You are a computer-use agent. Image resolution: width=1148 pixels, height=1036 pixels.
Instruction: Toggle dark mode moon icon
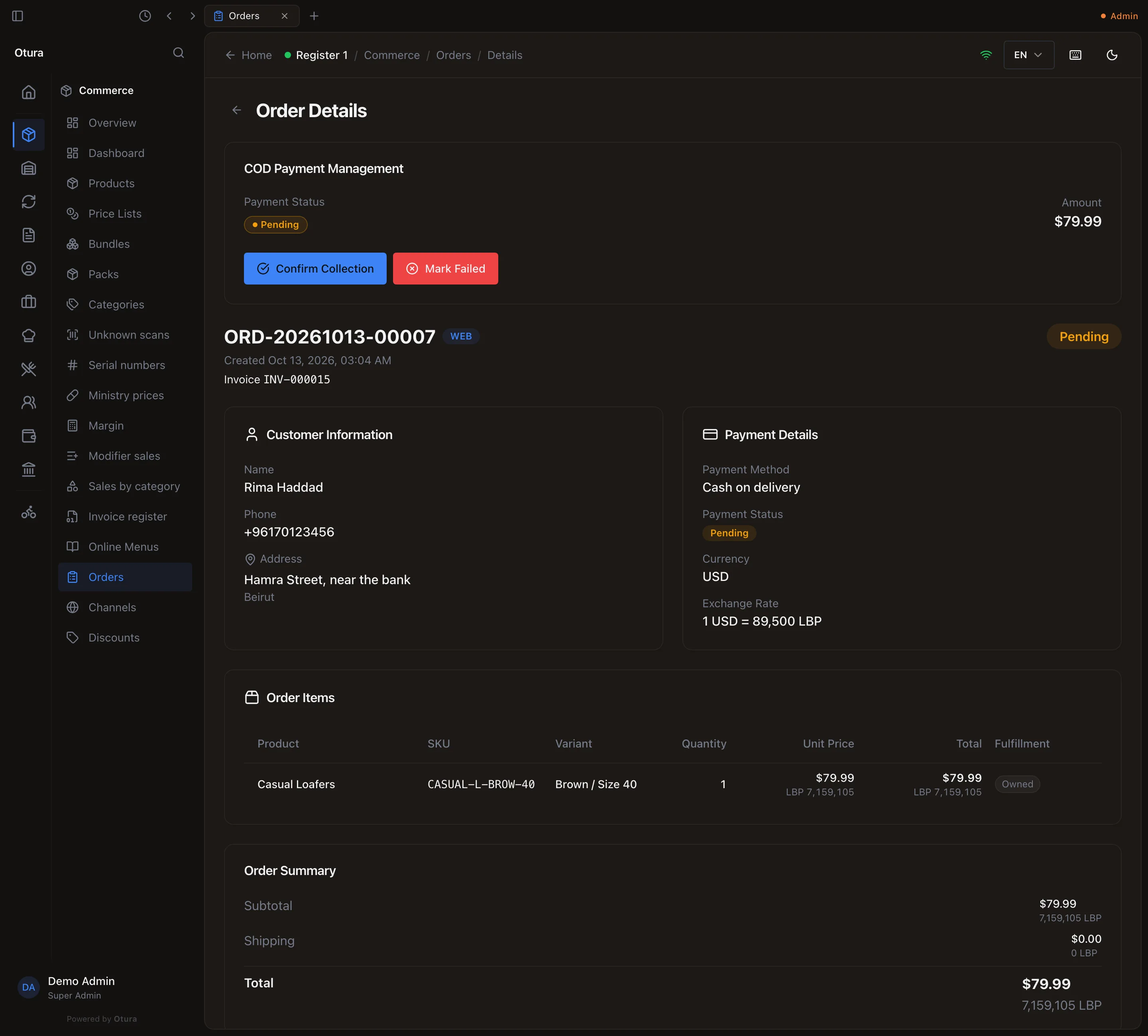pyautogui.click(x=1112, y=55)
